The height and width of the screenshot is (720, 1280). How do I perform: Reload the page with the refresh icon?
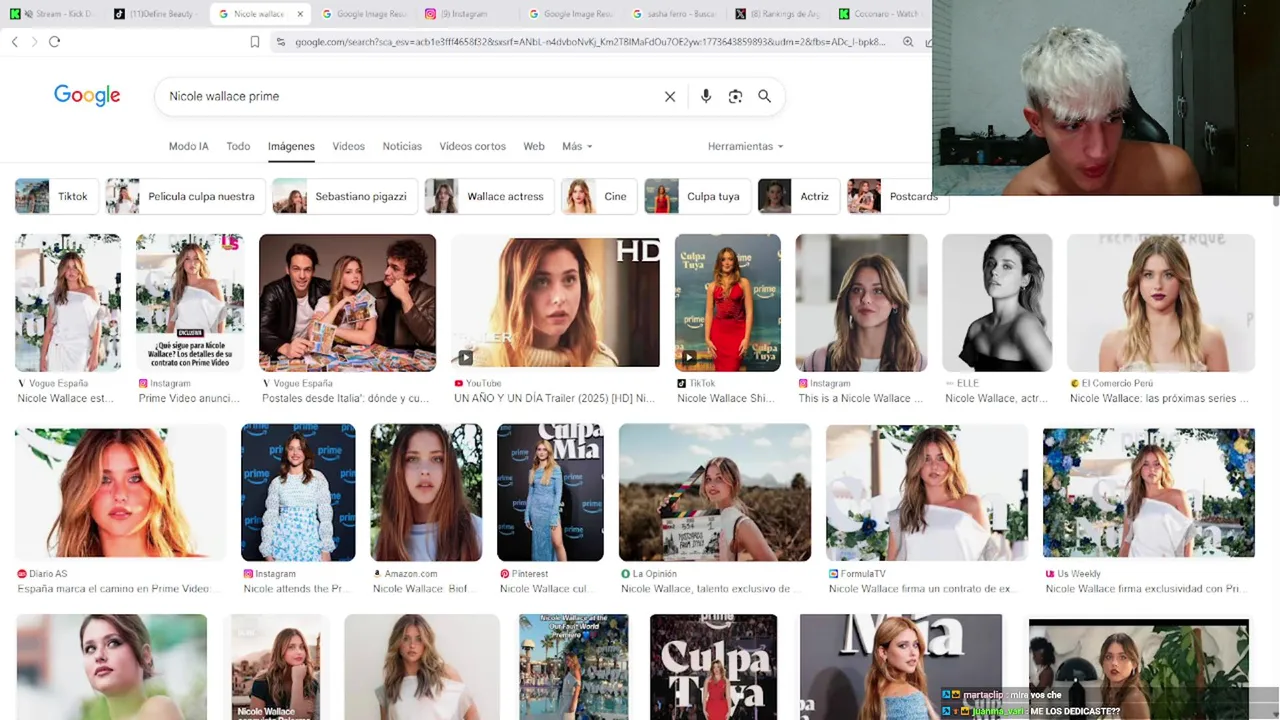(x=54, y=41)
